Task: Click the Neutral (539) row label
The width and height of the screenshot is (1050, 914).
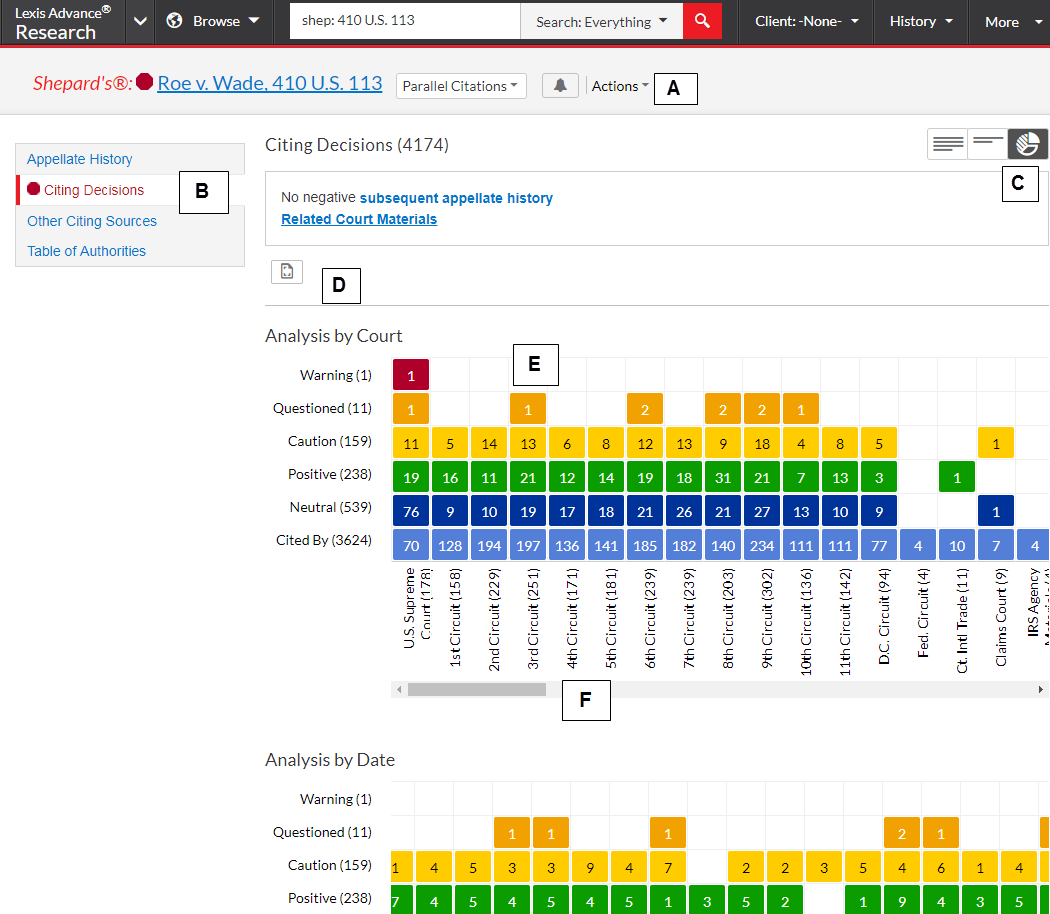Action: [330, 507]
